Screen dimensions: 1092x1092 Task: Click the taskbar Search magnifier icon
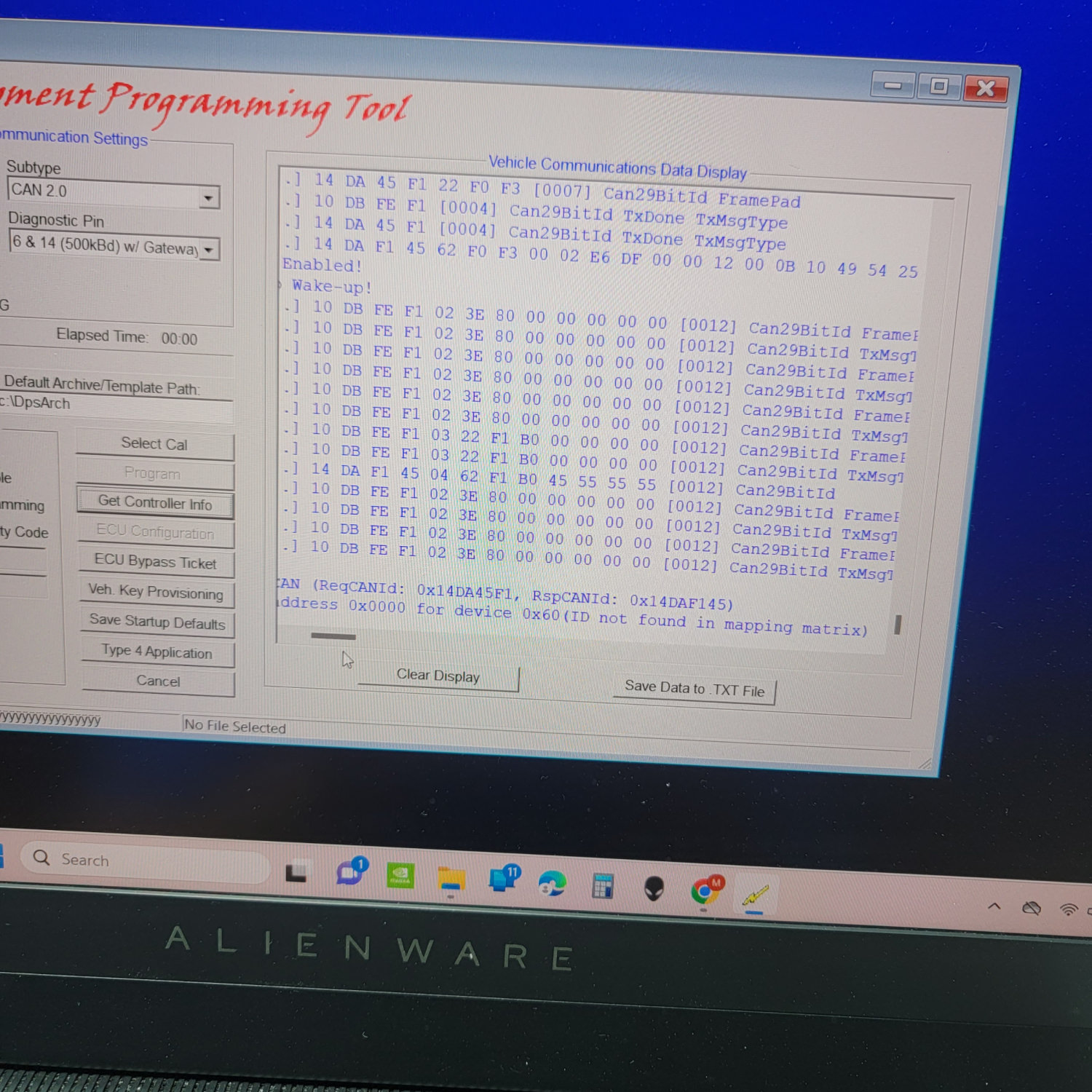pyautogui.click(x=42, y=858)
